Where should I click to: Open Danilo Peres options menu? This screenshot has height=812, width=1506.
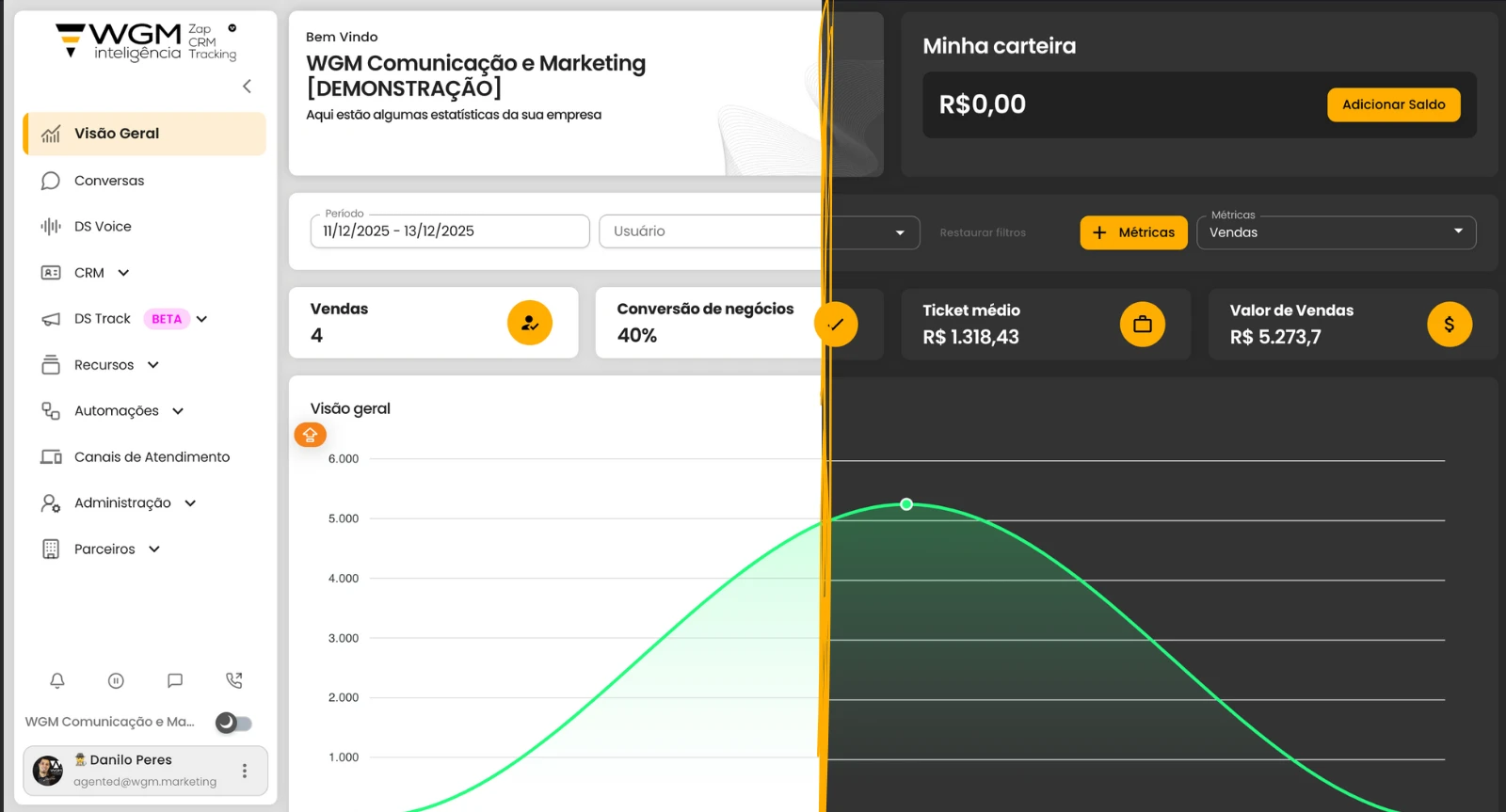245,771
